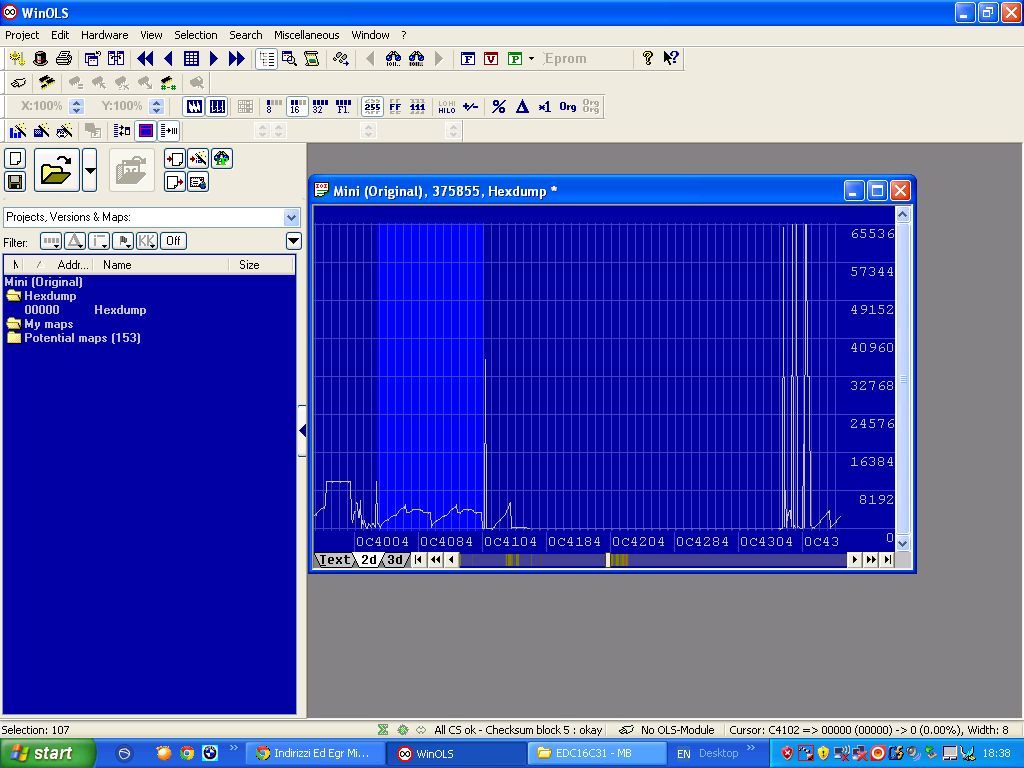Screen dimensions: 1024x768
Task: Step back with the single left arrow
Action: pyautogui.click(x=168, y=59)
